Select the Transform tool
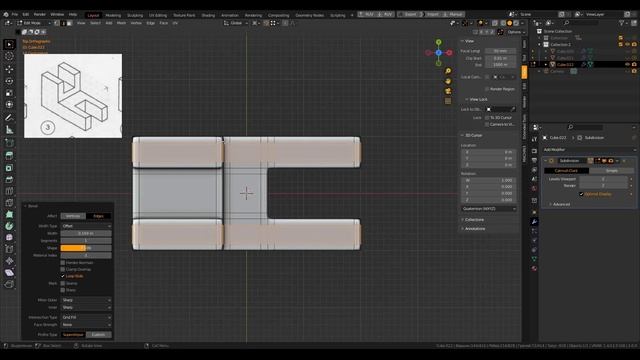This screenshot has height=360, width=640. pos(9,104)
